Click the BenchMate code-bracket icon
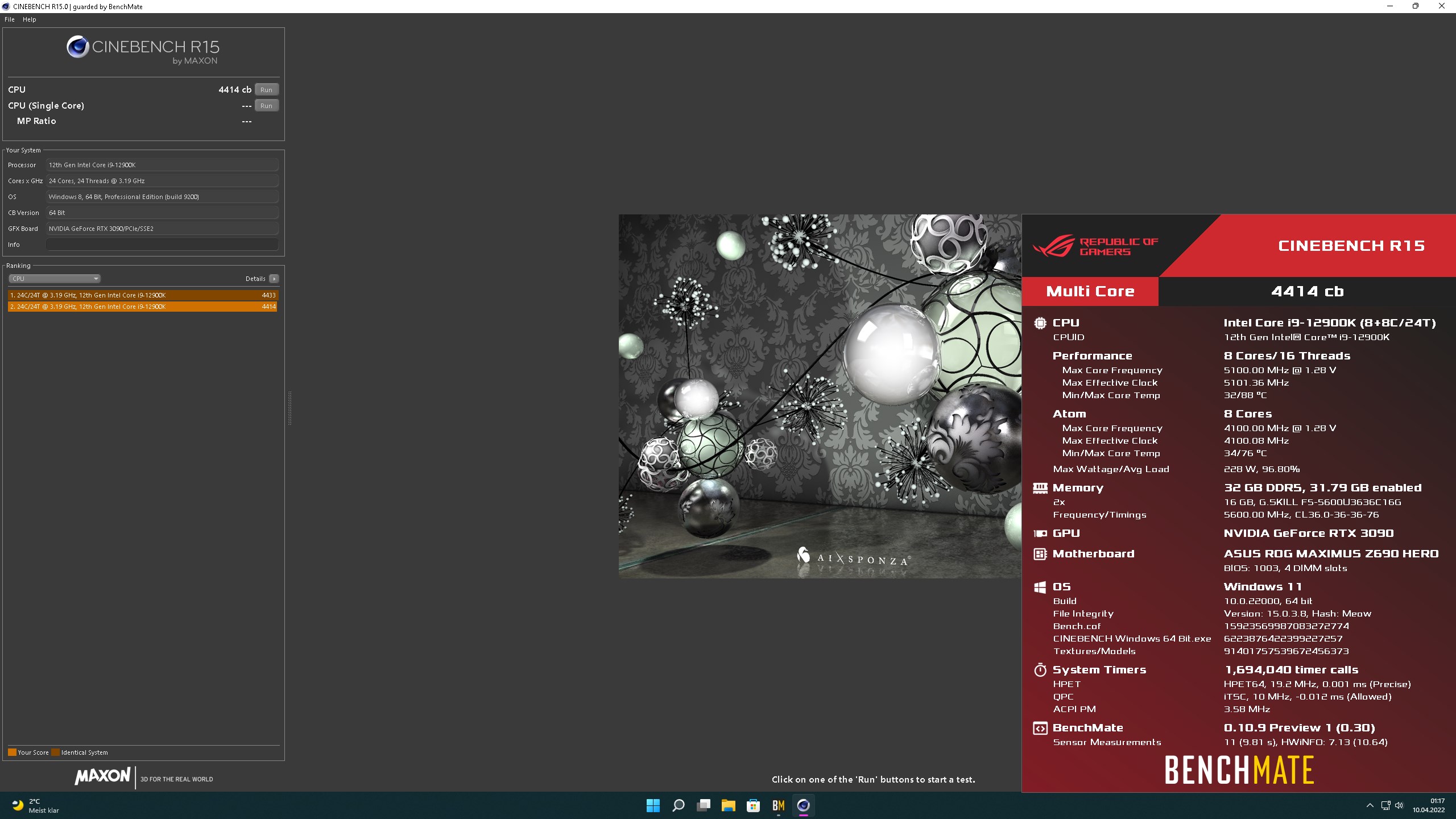 [1040, 728]
